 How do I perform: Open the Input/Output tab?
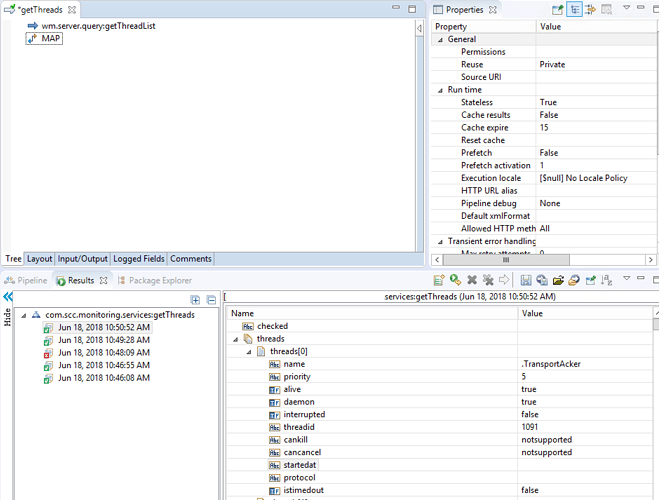pyautogui.click(x=83, y=259)
